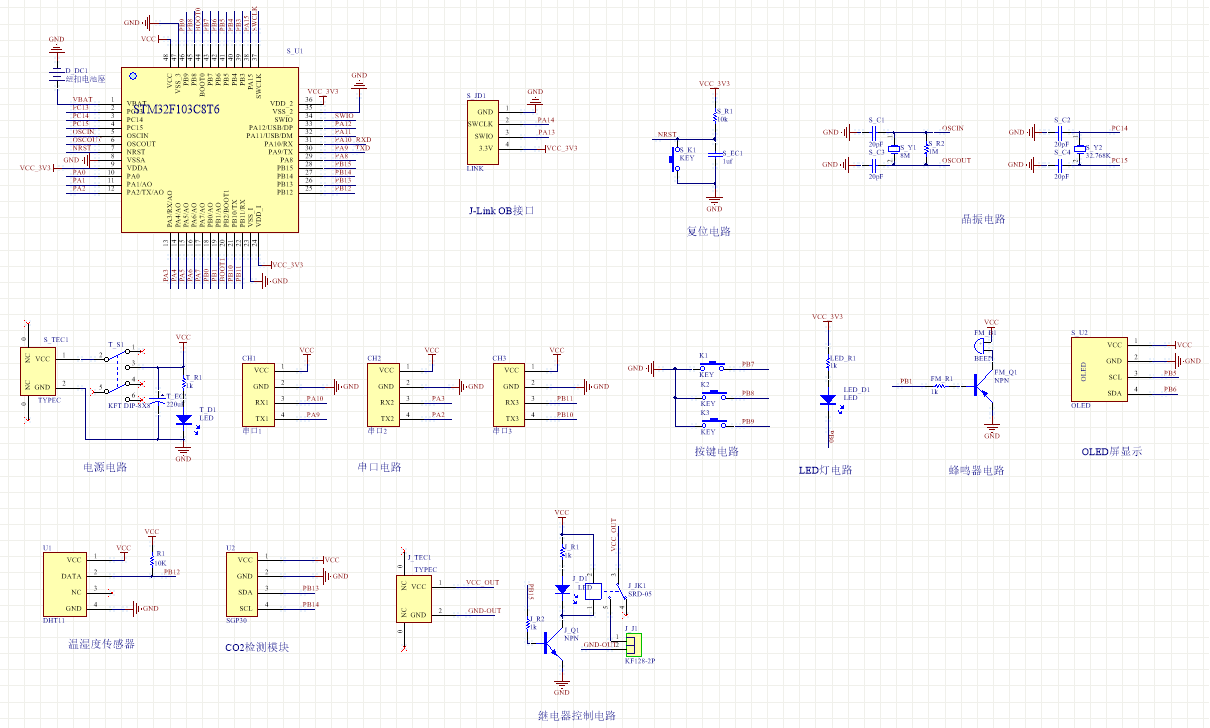Viewport: 1210px width, 728px height.
Task: Select the D_DC1 battery holder symbol
Action: (x=56, y=74)
